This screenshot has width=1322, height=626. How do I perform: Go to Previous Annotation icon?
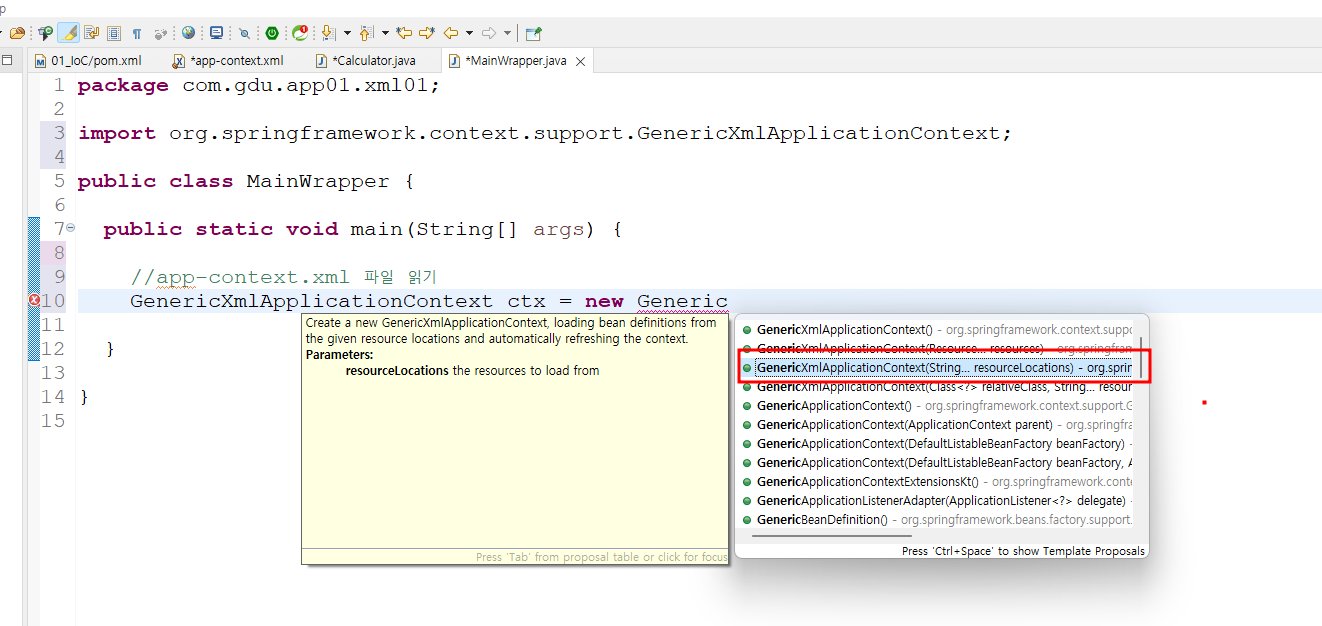point(366,33)
